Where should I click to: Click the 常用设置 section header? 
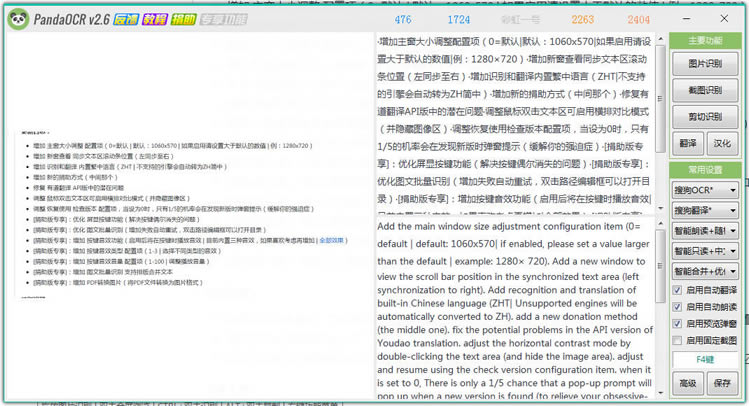point(705,170)
